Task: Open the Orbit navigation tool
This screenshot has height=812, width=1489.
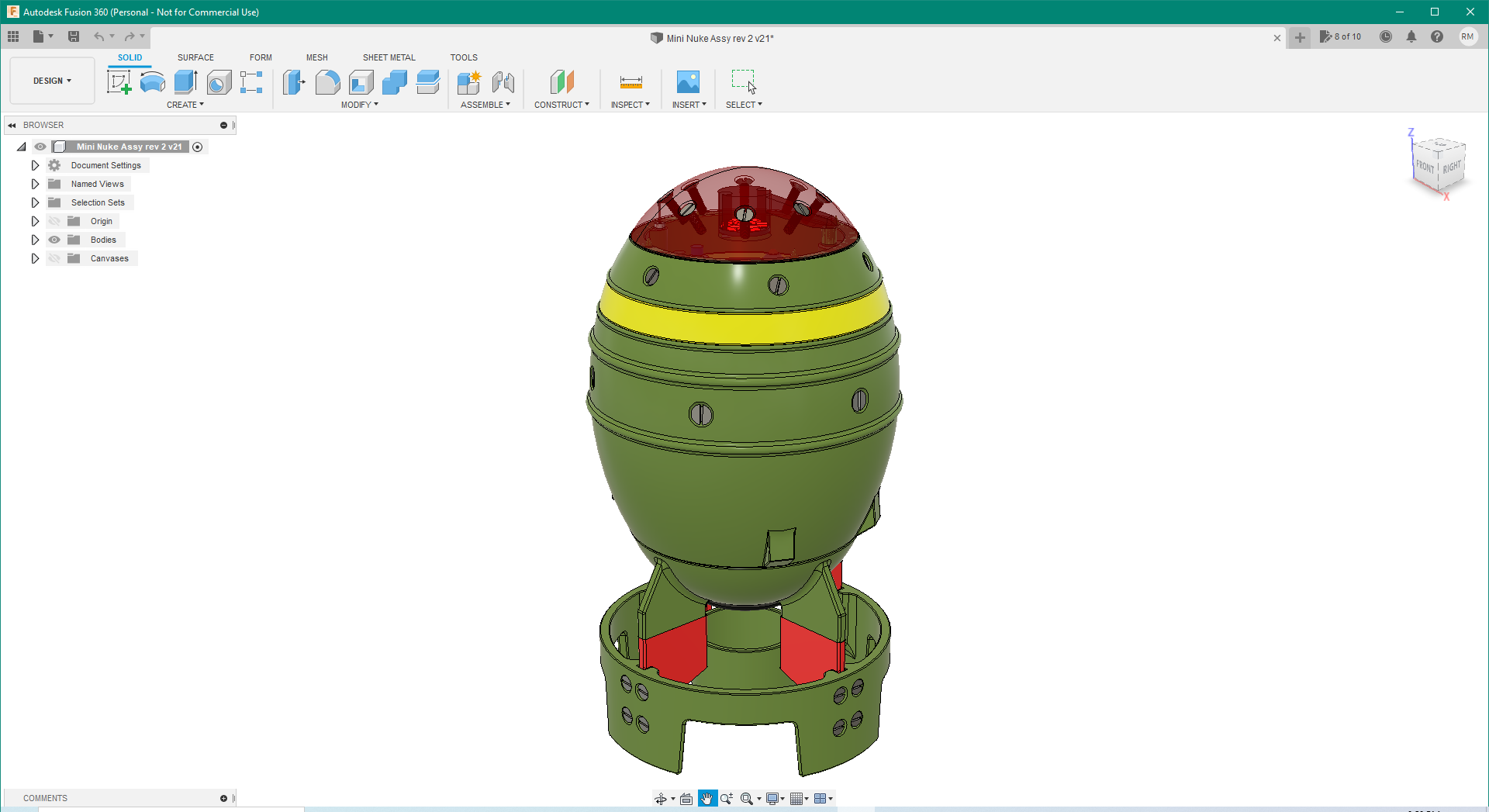Action: 661,799
